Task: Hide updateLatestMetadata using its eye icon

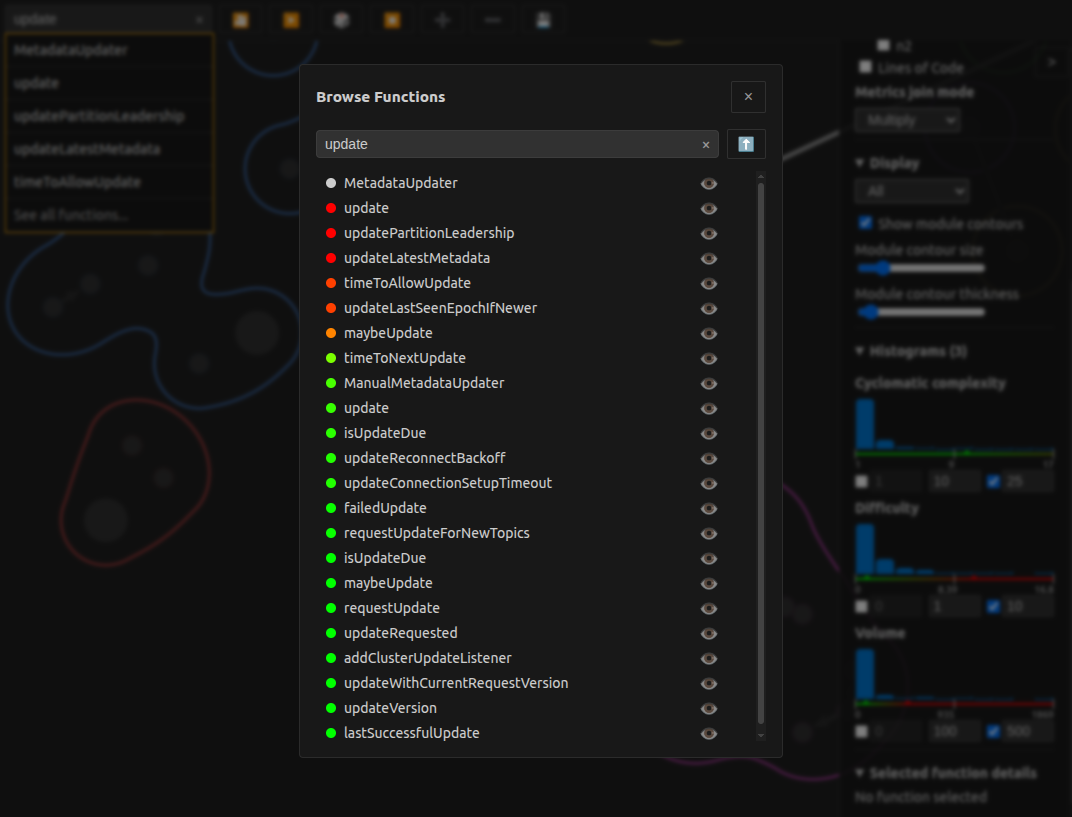Action: pyautogui.click(x=709, y=258)
